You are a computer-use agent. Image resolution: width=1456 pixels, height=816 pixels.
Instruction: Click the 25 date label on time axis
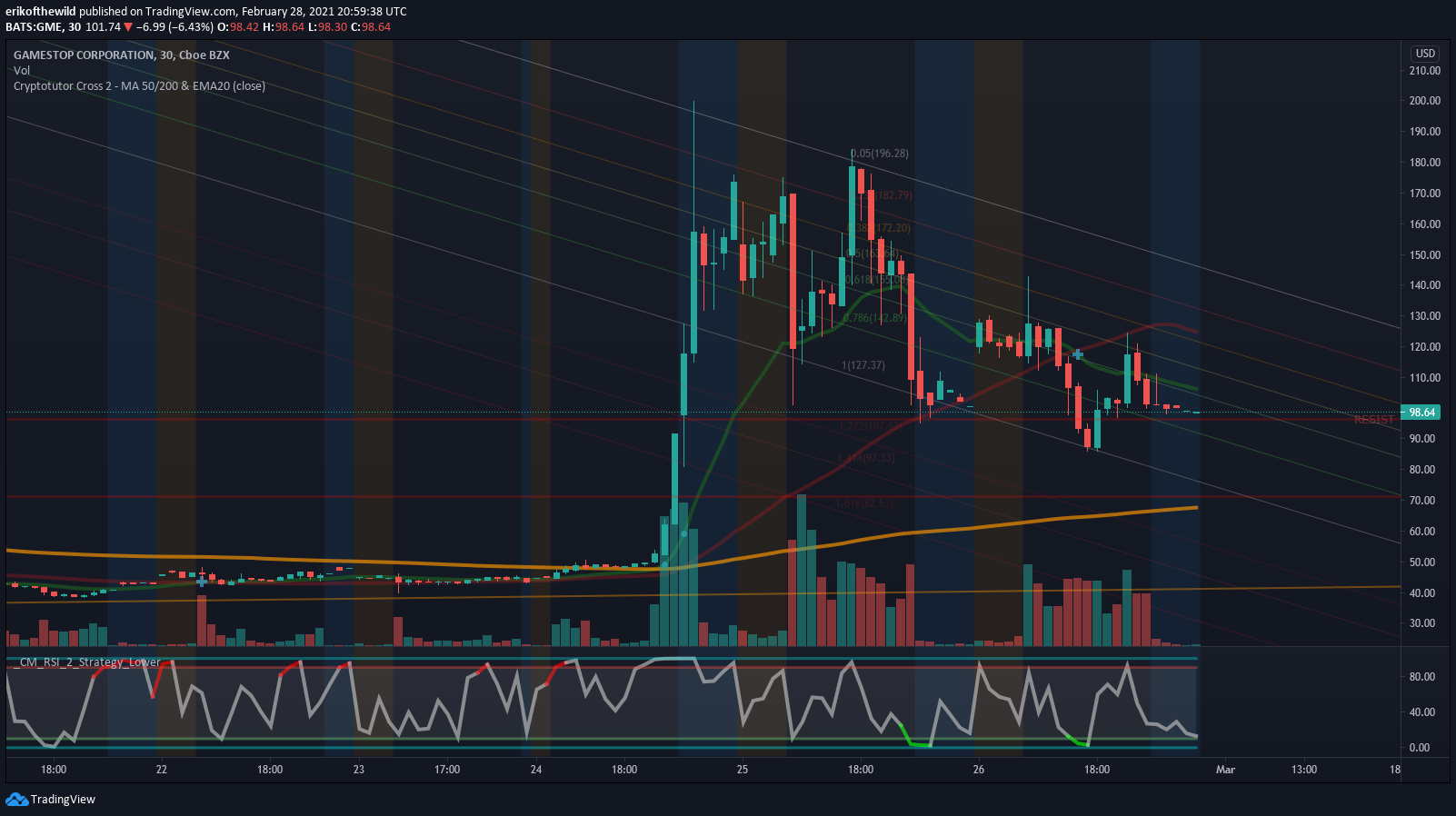coord(743,770)
